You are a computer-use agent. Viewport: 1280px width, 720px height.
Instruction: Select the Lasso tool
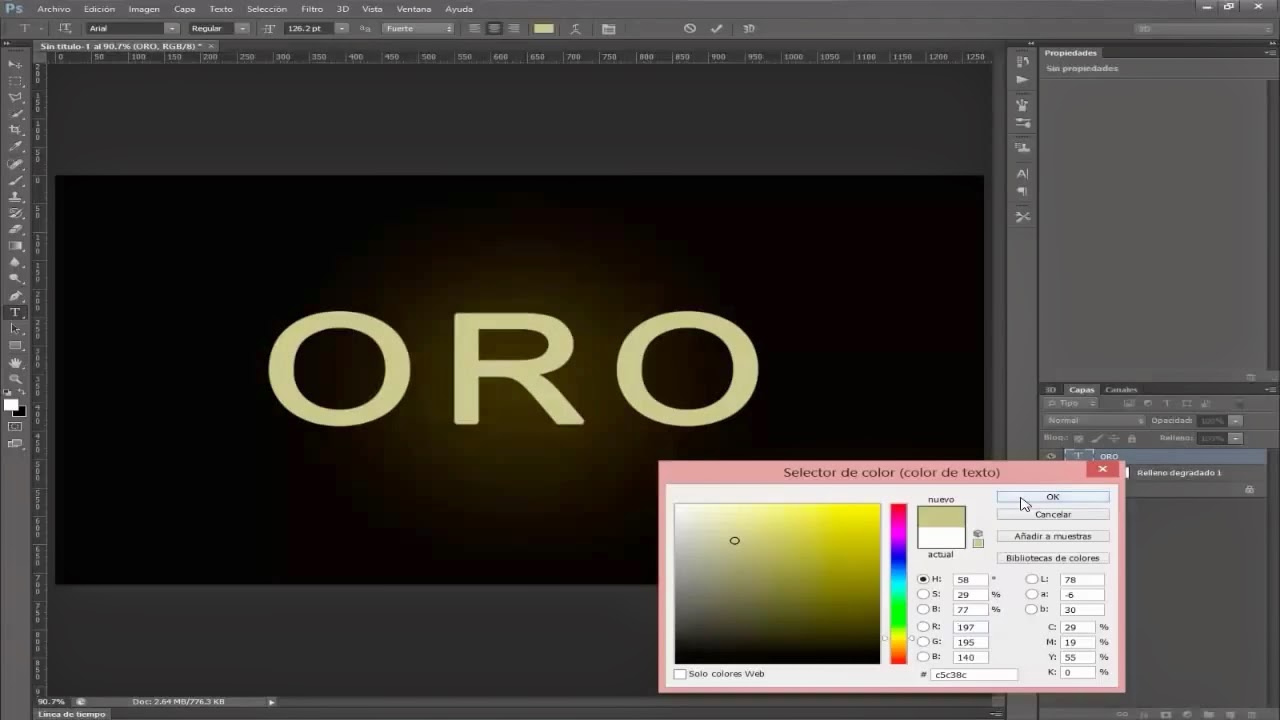pyautogui.click(x=15, y=98)
